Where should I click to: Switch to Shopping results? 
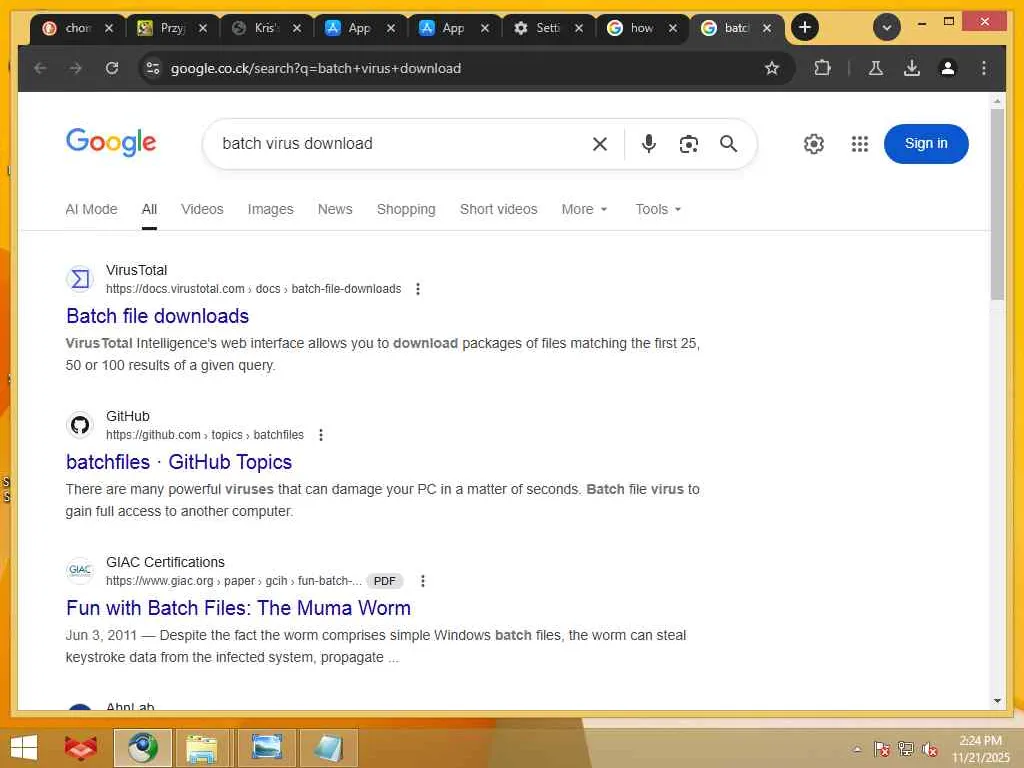(406, 209)
